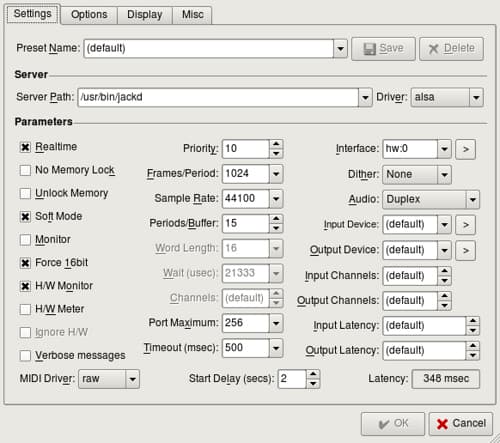Open the Options tab
Screen dimensions: 500x443
pos(89,15)
